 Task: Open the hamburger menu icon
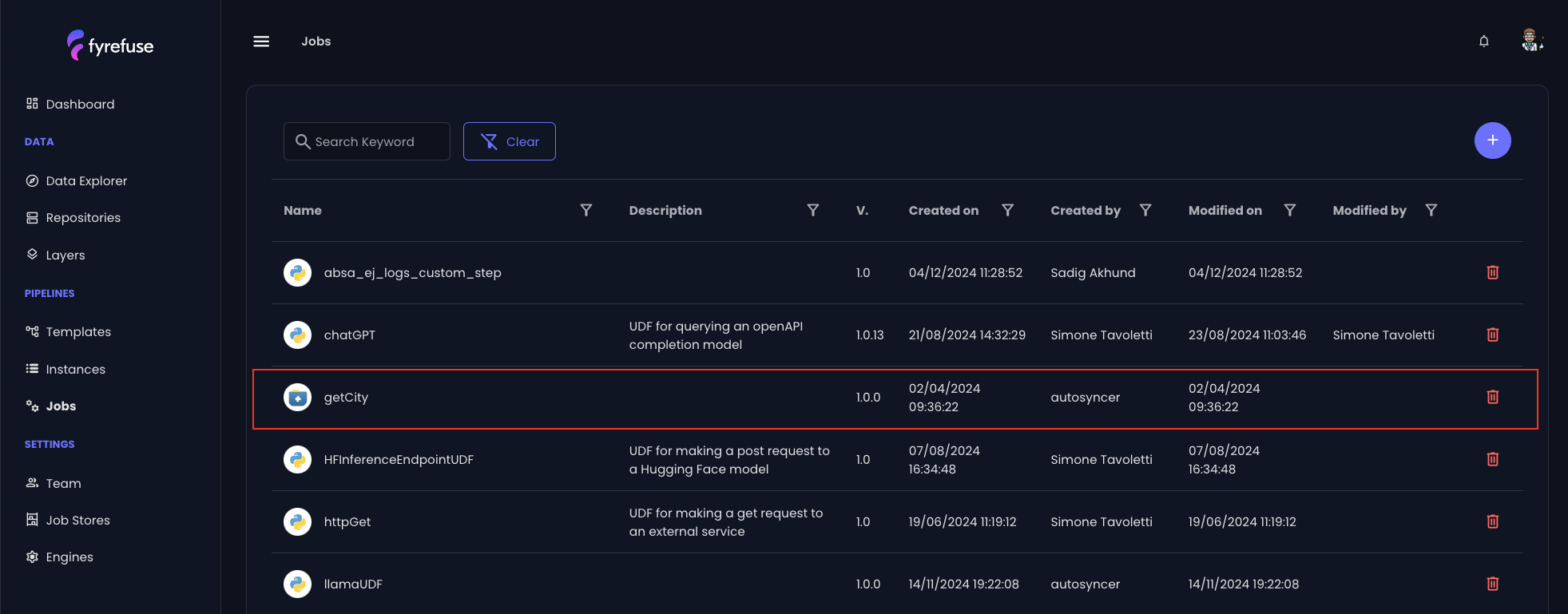(x=261, y=42)
